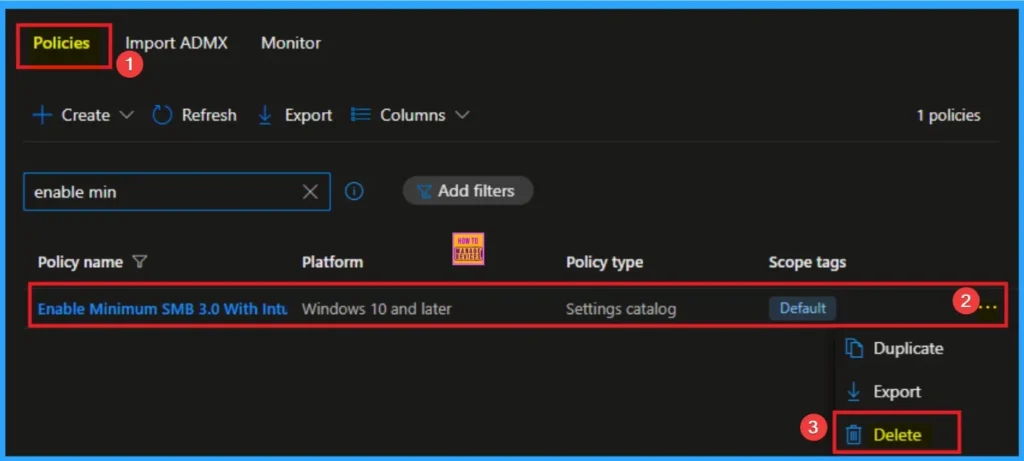Click the filter icon beside Policy name
Screen dimensions: 1024x461
[140, 262]
